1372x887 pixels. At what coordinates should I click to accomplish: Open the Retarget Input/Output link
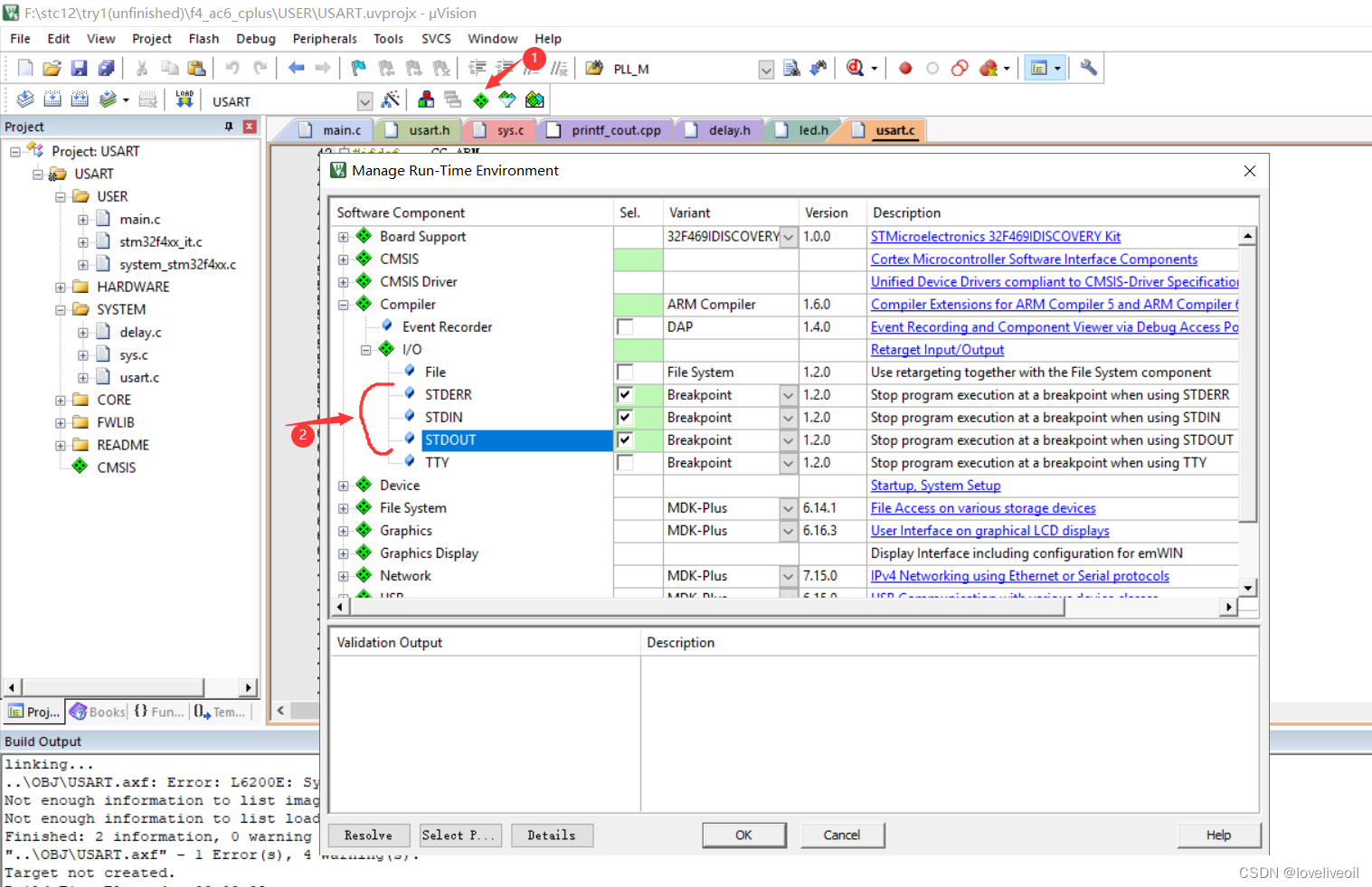tap(937, 350)
